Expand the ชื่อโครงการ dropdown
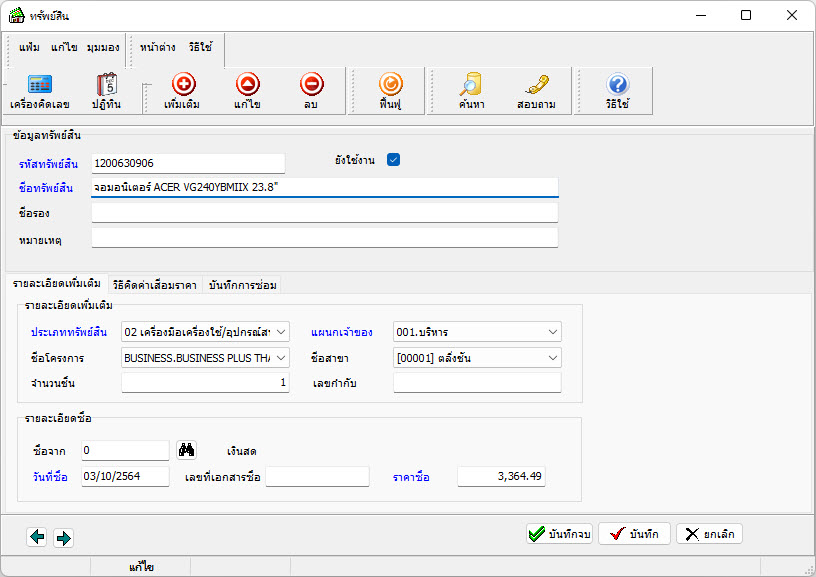This screenshot has height=577, width=816. click(x=281, y=357)
